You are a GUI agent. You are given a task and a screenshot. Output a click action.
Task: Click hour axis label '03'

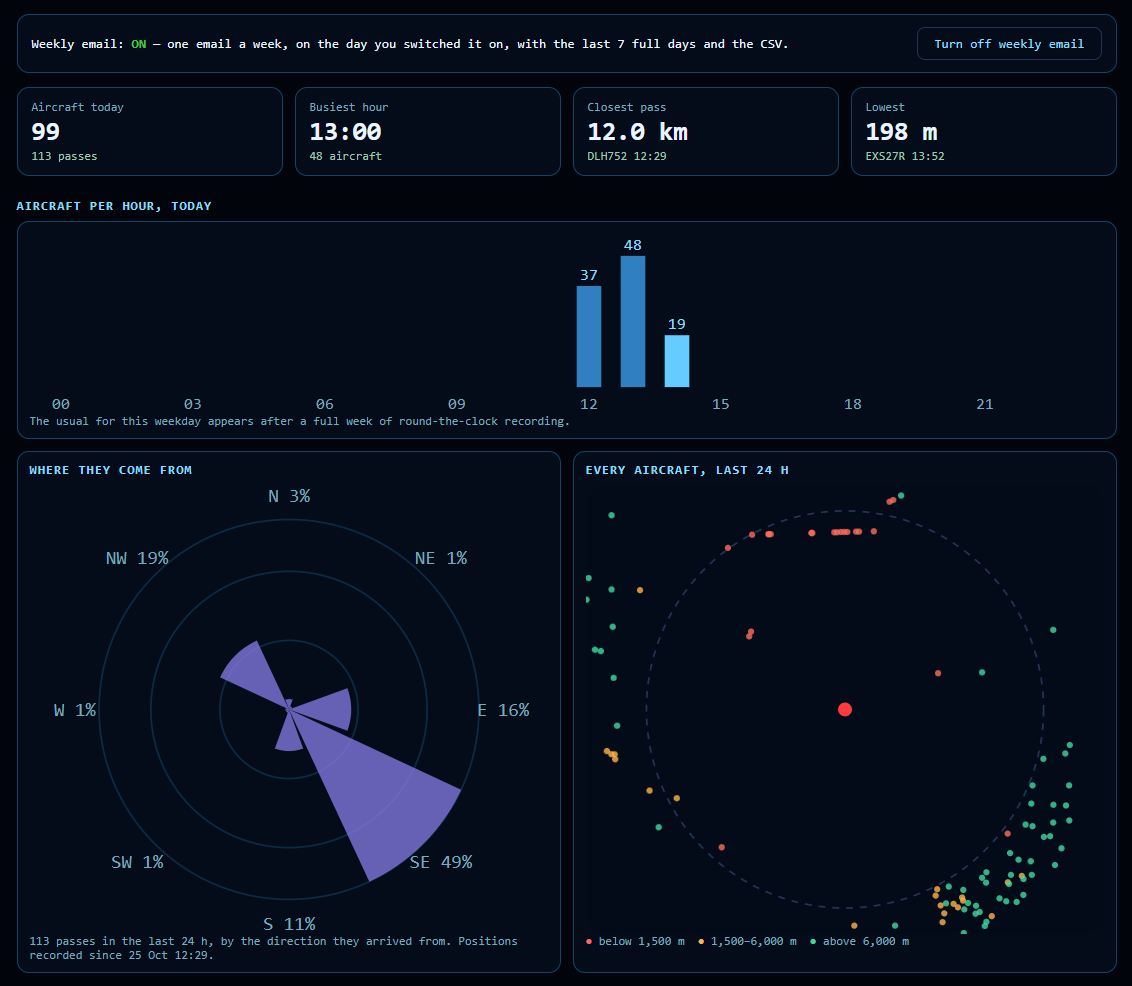click(193, 404)
